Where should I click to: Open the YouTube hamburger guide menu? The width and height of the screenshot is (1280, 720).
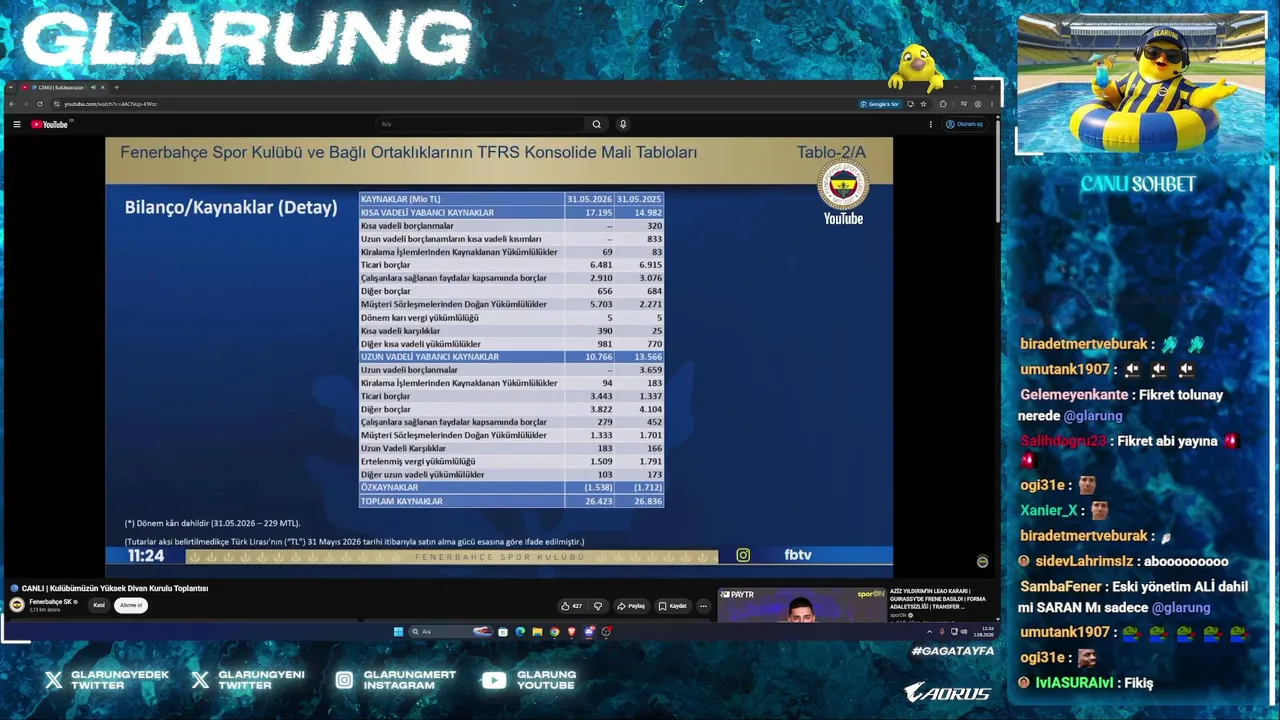coord(17,124)
